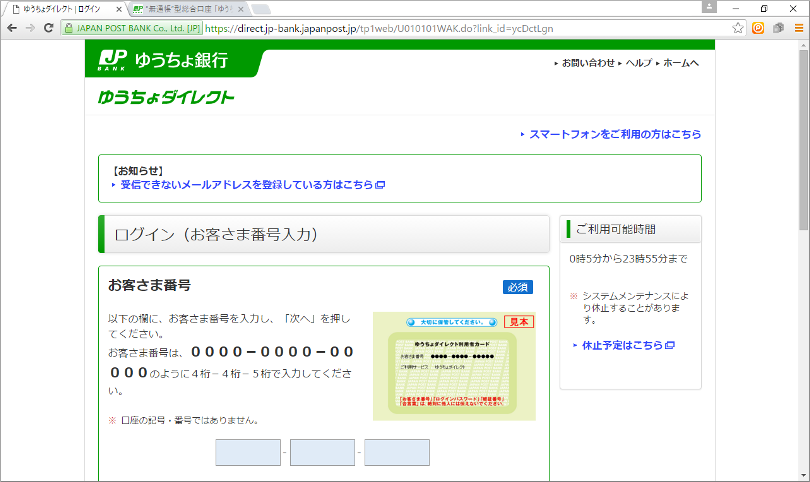Click the scrollbar up arrow
Screen dimensions: 810x482
(803, 45)
